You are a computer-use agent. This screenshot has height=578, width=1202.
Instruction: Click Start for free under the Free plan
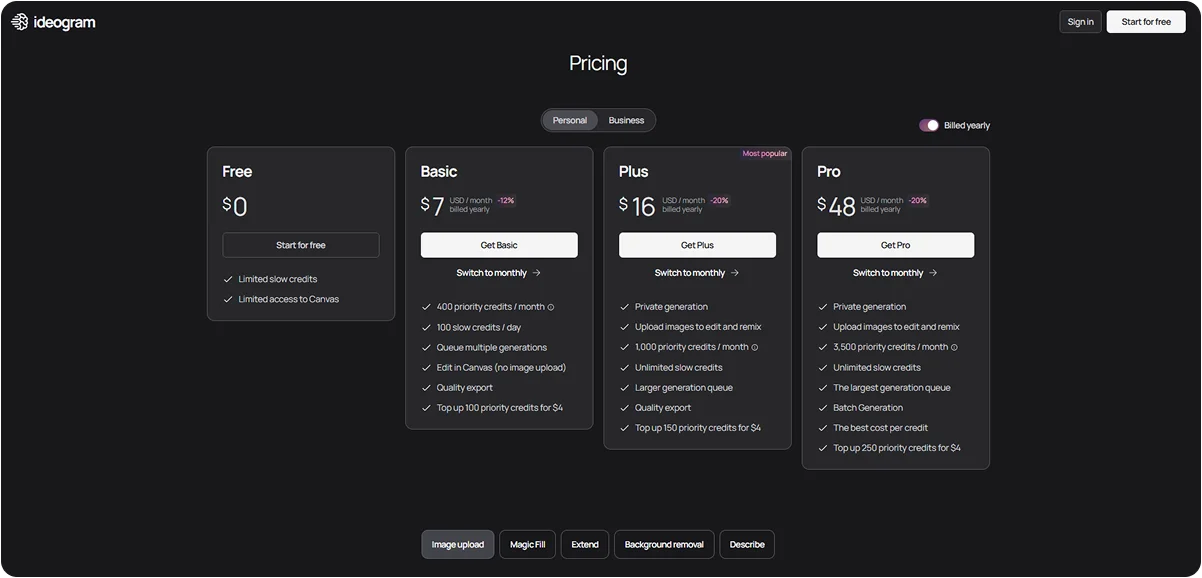click(x=300, y=244)
